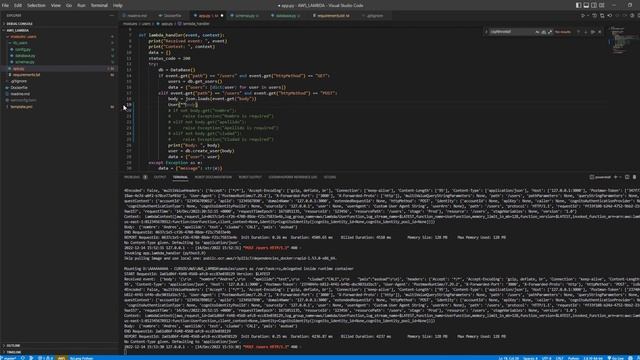Image resolution: width=640 pixels, height=360 pixels.
Task: Open the Run menu
Action: tap(81, 5)
